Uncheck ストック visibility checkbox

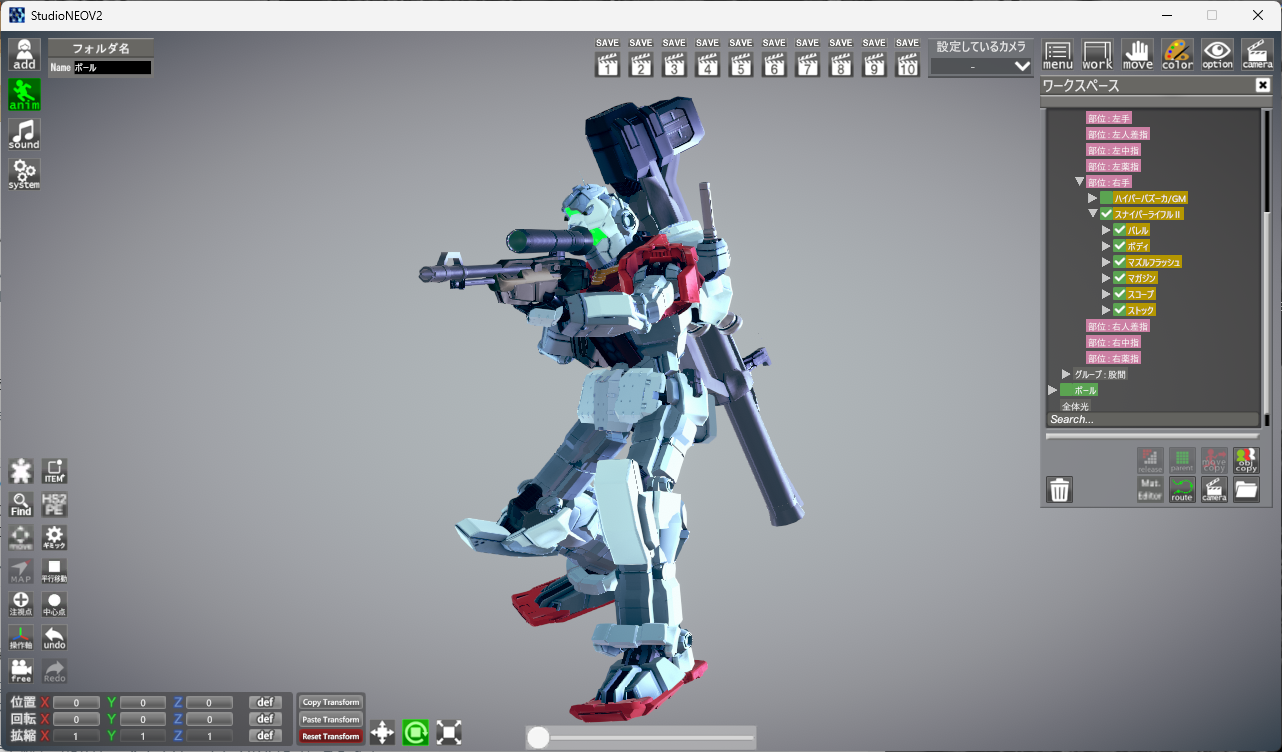pos(1120,310)
